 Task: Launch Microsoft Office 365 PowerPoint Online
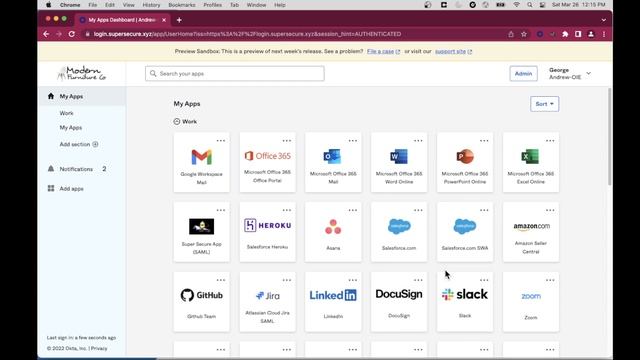465,162
